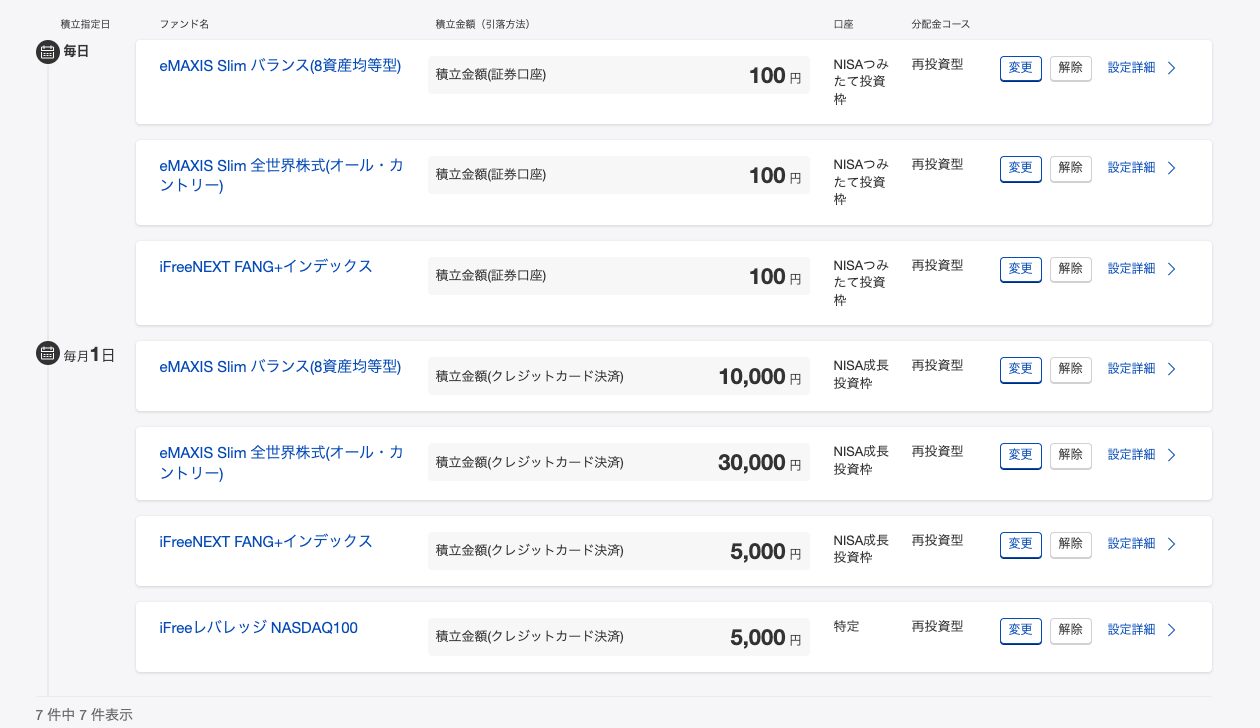Screen dimensions: 1260x728
Task: Click the 10,000円 amount box for eMAXIS Slim バランス
Action: coord(618,376)
